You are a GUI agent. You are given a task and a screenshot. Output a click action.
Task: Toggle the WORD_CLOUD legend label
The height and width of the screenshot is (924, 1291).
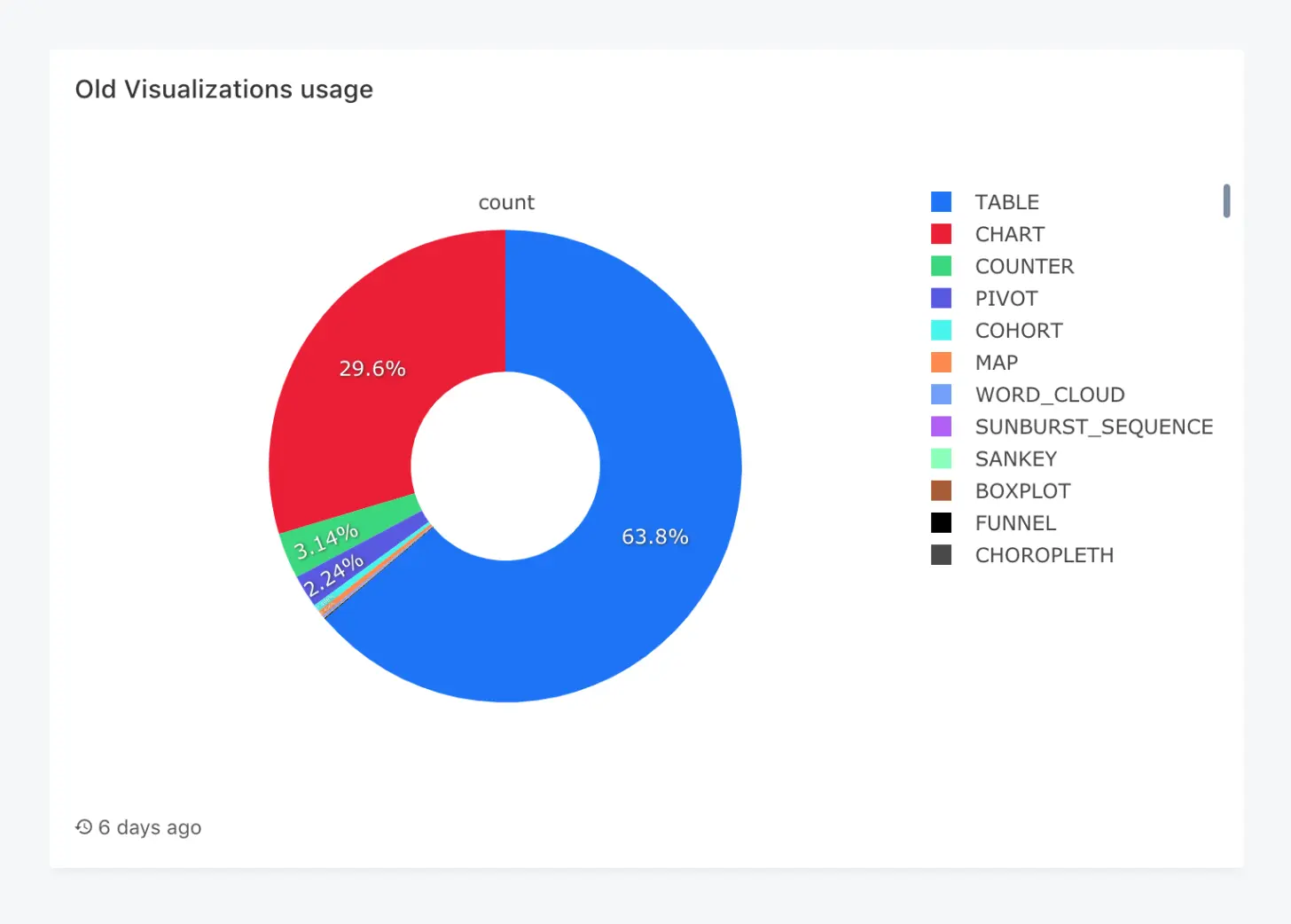(x=1050, y=395)
